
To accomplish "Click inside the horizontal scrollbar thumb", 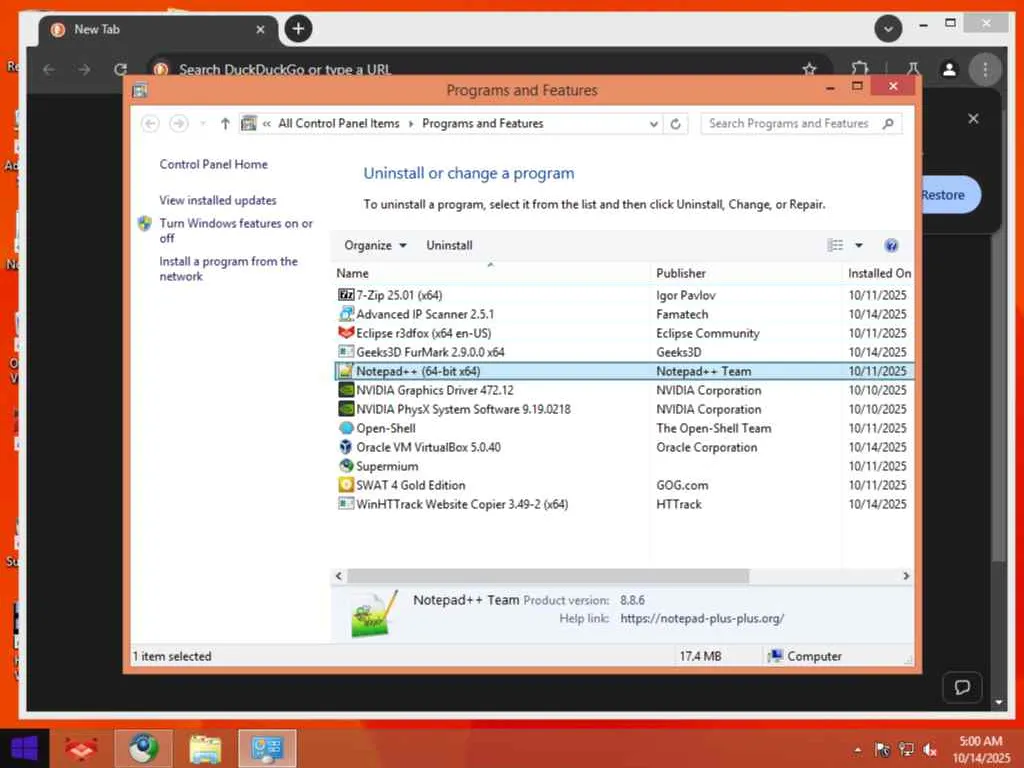I will click(547, 576).
